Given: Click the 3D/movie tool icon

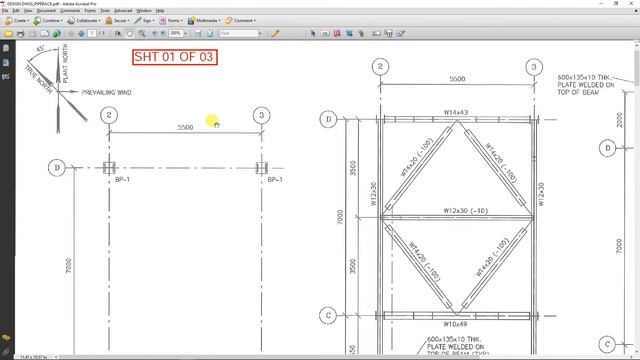Looking at the screenshot, I should pos(389,33).
